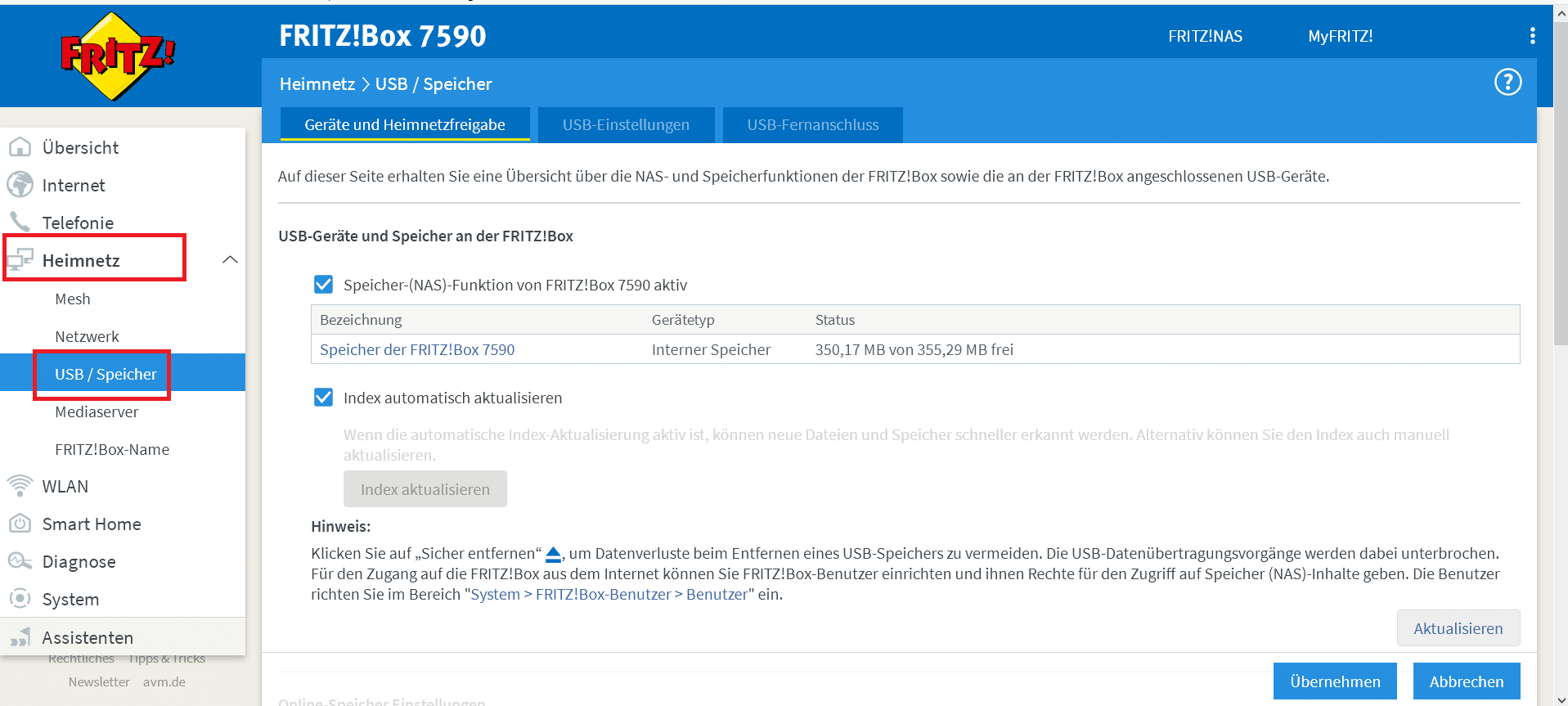The height and width of the screenshot is (706, 1568).
Task: Open the three-dot options menu
Action: click(x=1532, y=35)
